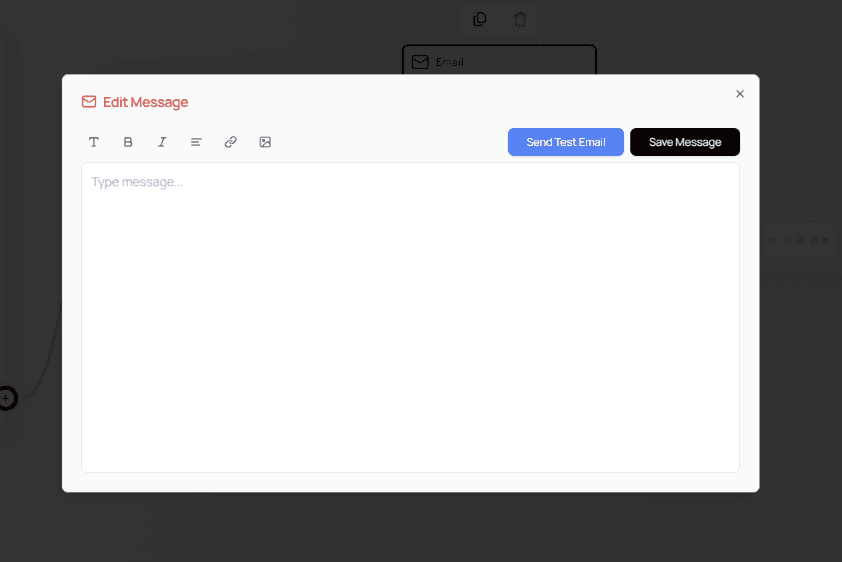
Task: Send a test email
Action: 565,142
